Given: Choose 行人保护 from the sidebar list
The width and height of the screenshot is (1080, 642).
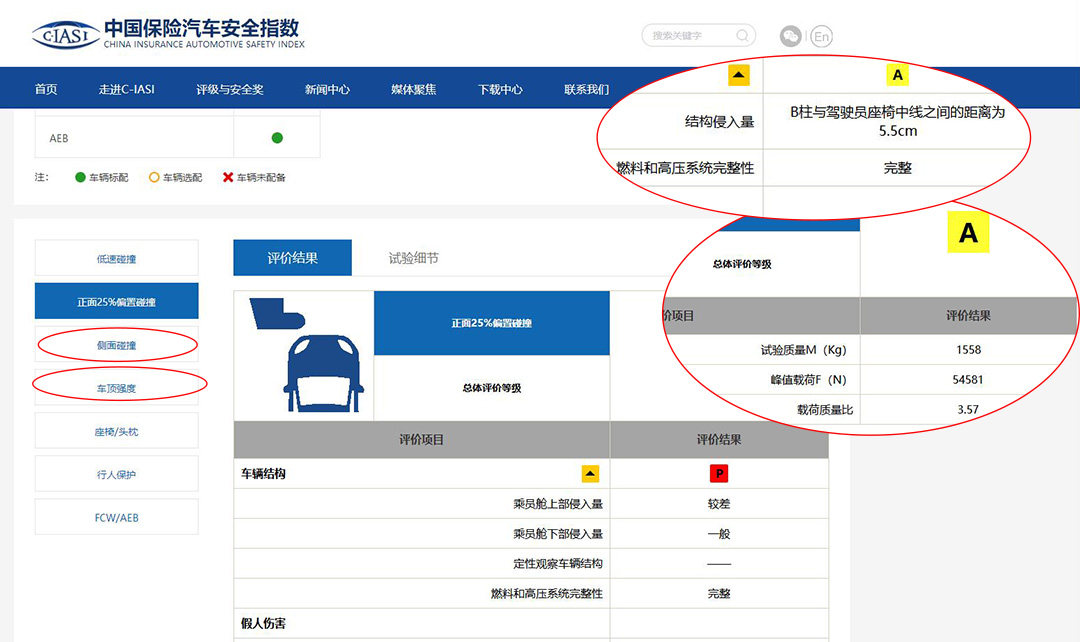Looking at the screenshot, I should [116, 474].
